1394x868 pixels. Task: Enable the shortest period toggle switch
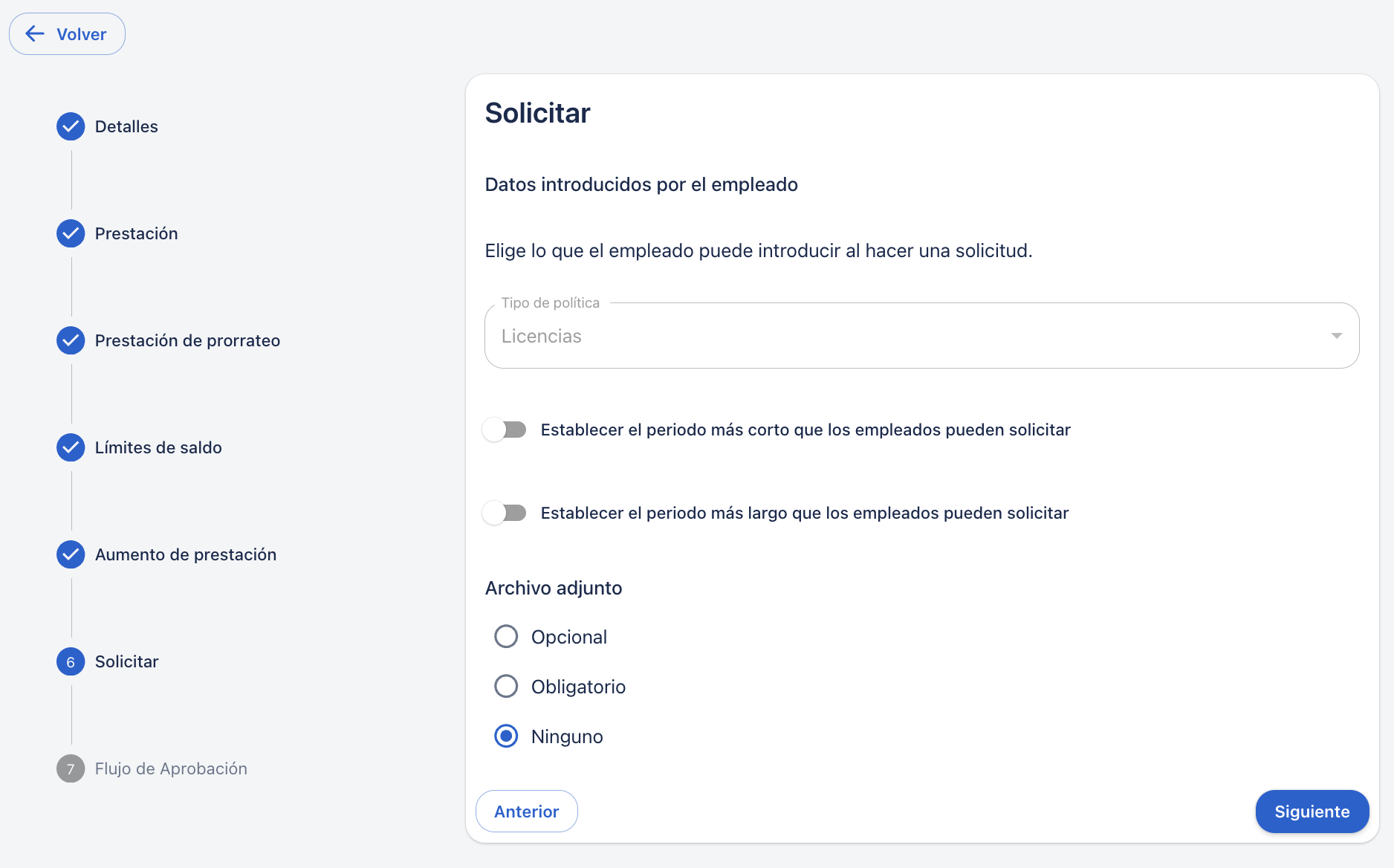(x=505, y=430)
